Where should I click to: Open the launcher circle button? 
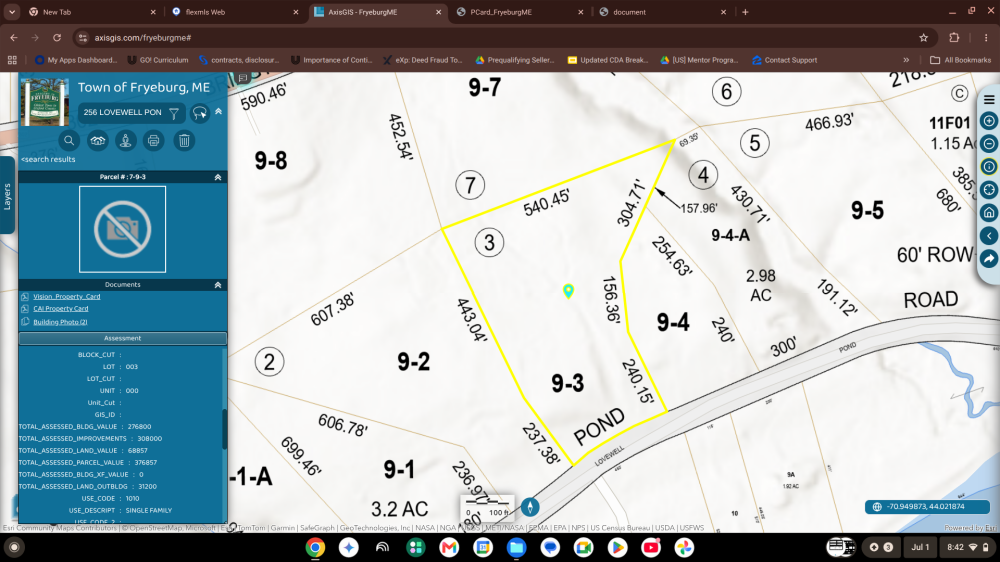point(14,547)
